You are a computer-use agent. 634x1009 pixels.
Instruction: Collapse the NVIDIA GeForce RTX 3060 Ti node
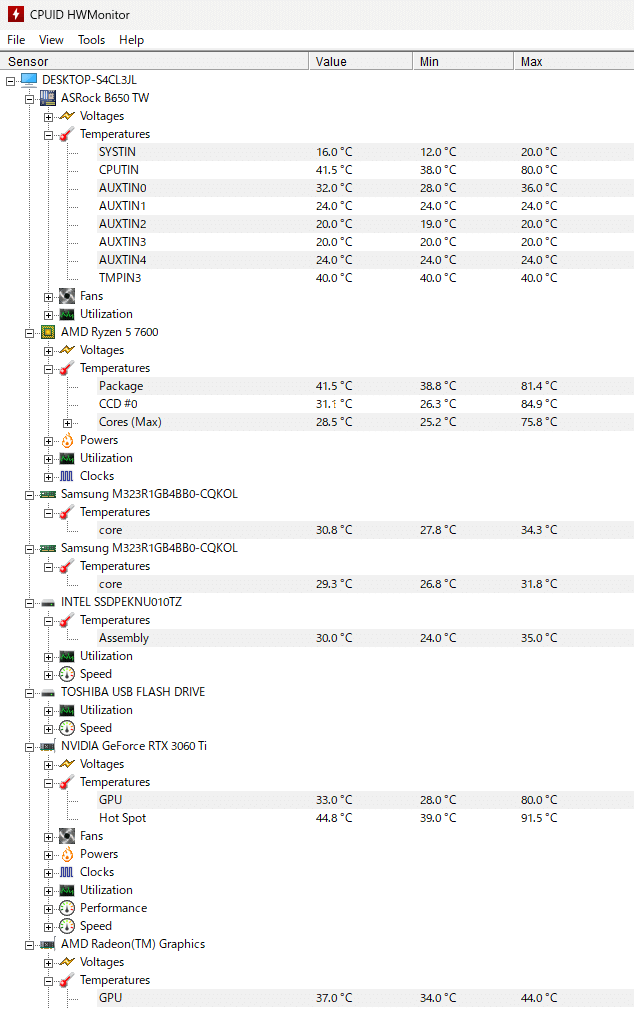[x=30, y=747]
